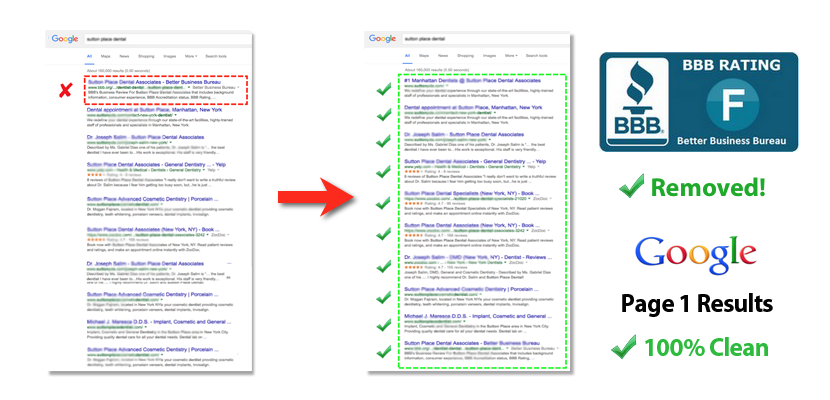Click Search tools in the left results page
Image resolution: width=830 pixels, height=400 pixels.
[216, 56]
